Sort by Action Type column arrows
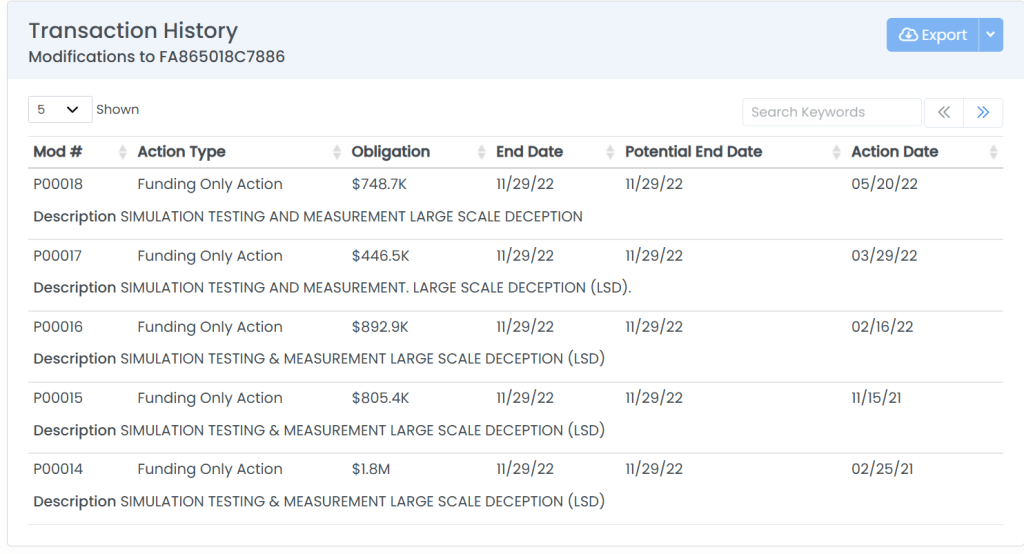The image size is (1024, 554). point(337,152)
